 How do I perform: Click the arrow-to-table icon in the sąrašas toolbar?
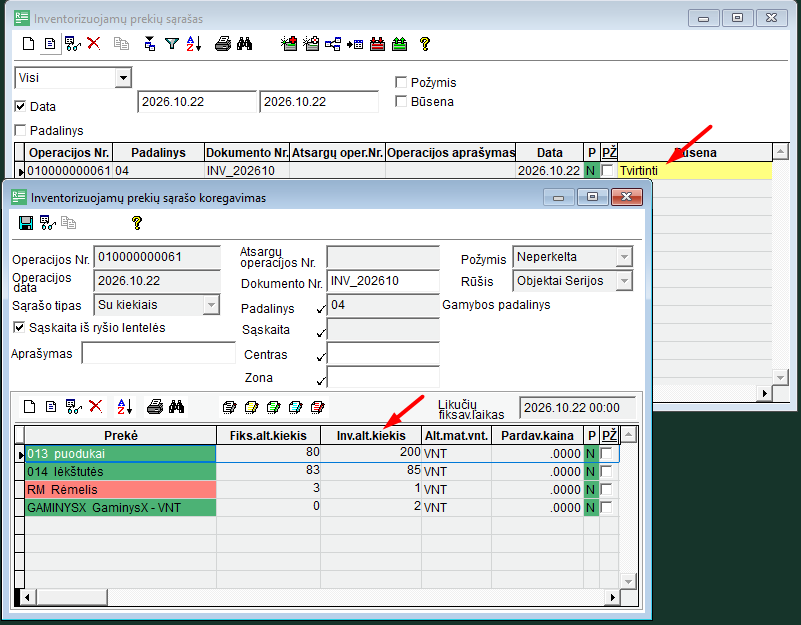[x=355, y=44]
